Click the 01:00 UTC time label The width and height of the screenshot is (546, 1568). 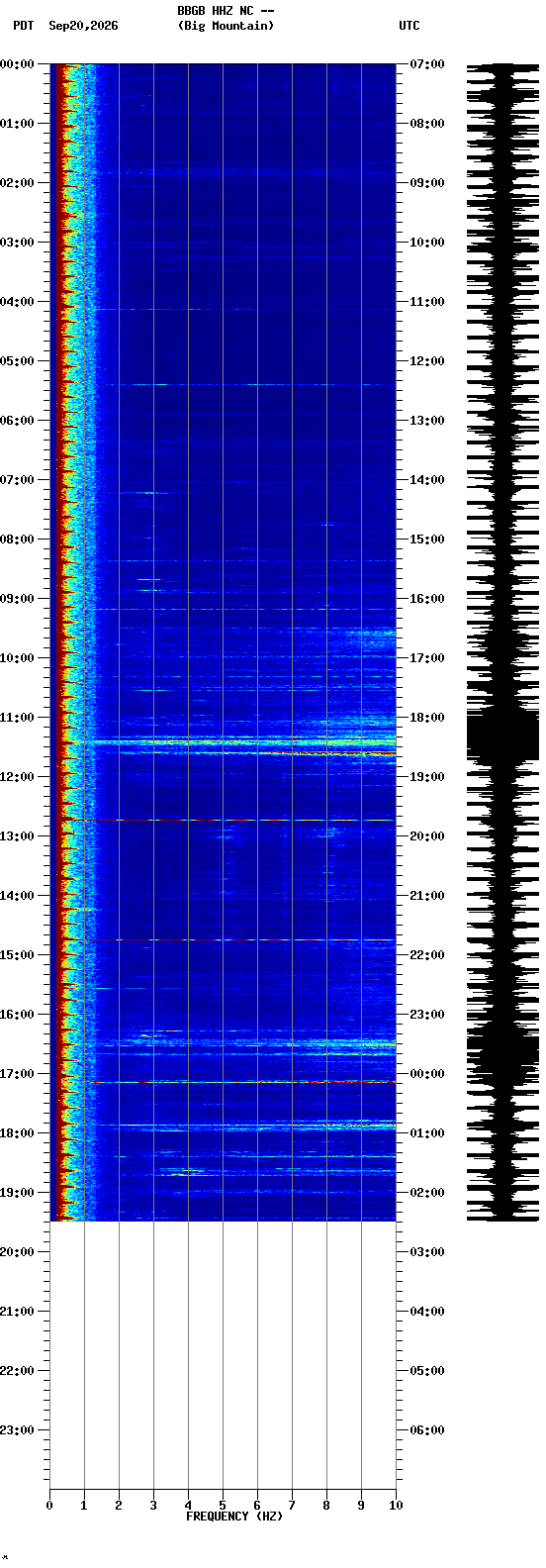(427, 1133)
